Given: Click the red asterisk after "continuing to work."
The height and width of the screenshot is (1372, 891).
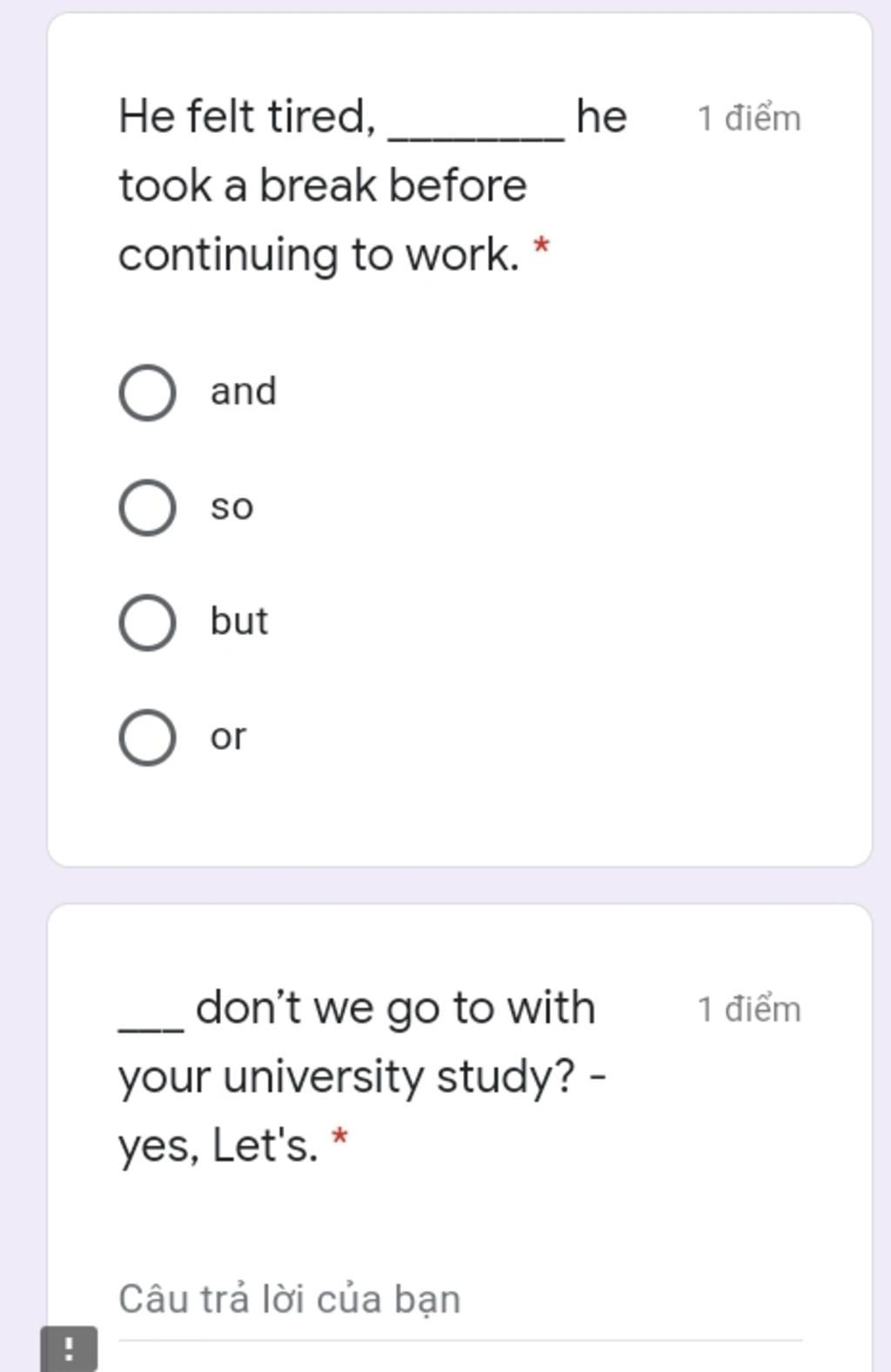Looking at the screenshot, I should point(541,246).
